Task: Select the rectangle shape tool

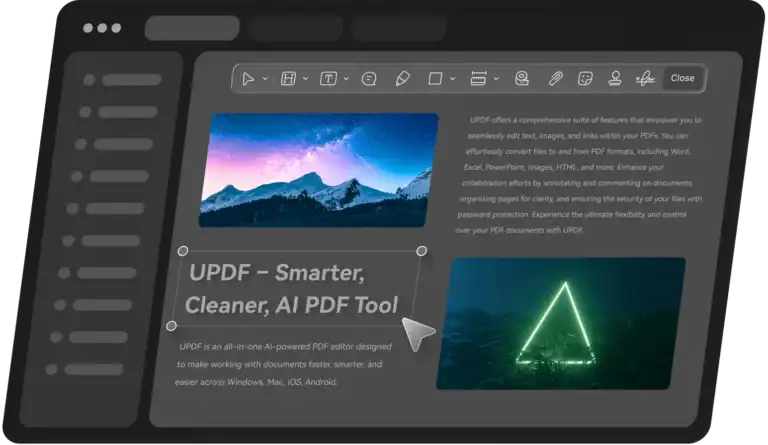Action: point(435,78)
